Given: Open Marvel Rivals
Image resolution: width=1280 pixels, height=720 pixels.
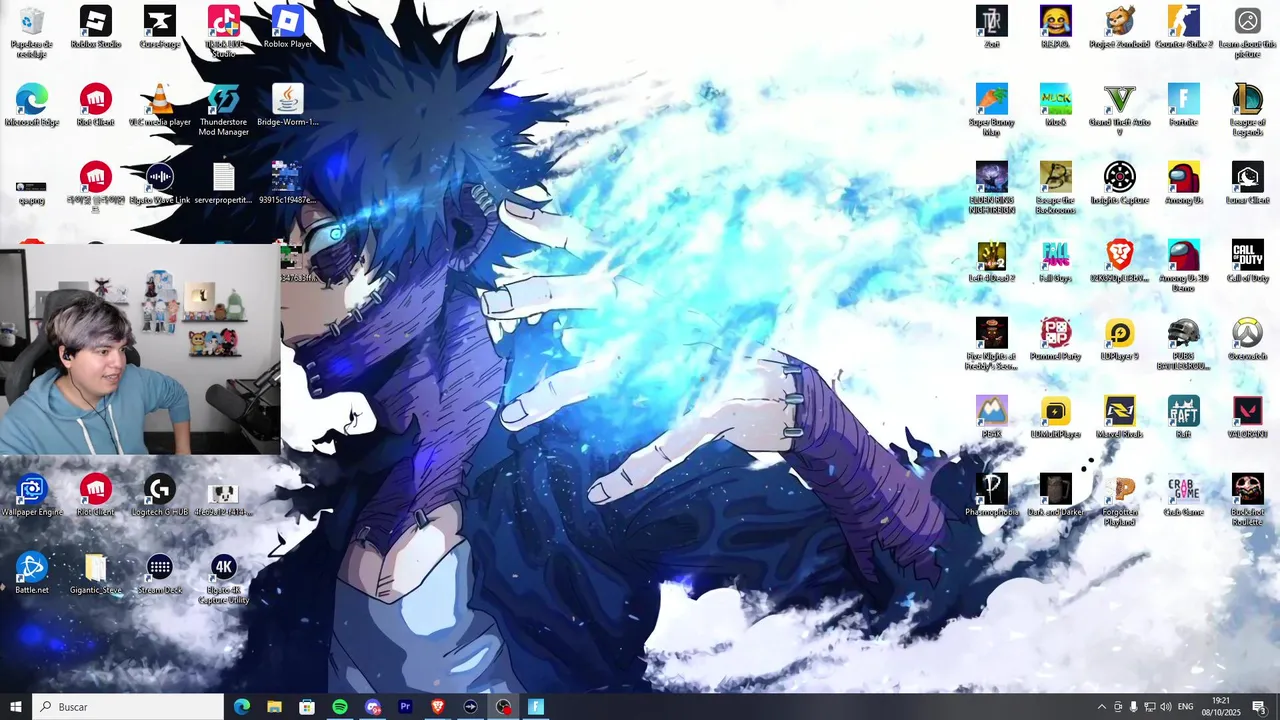Looking at the screenshot, I should click(x=1120, y=417).
